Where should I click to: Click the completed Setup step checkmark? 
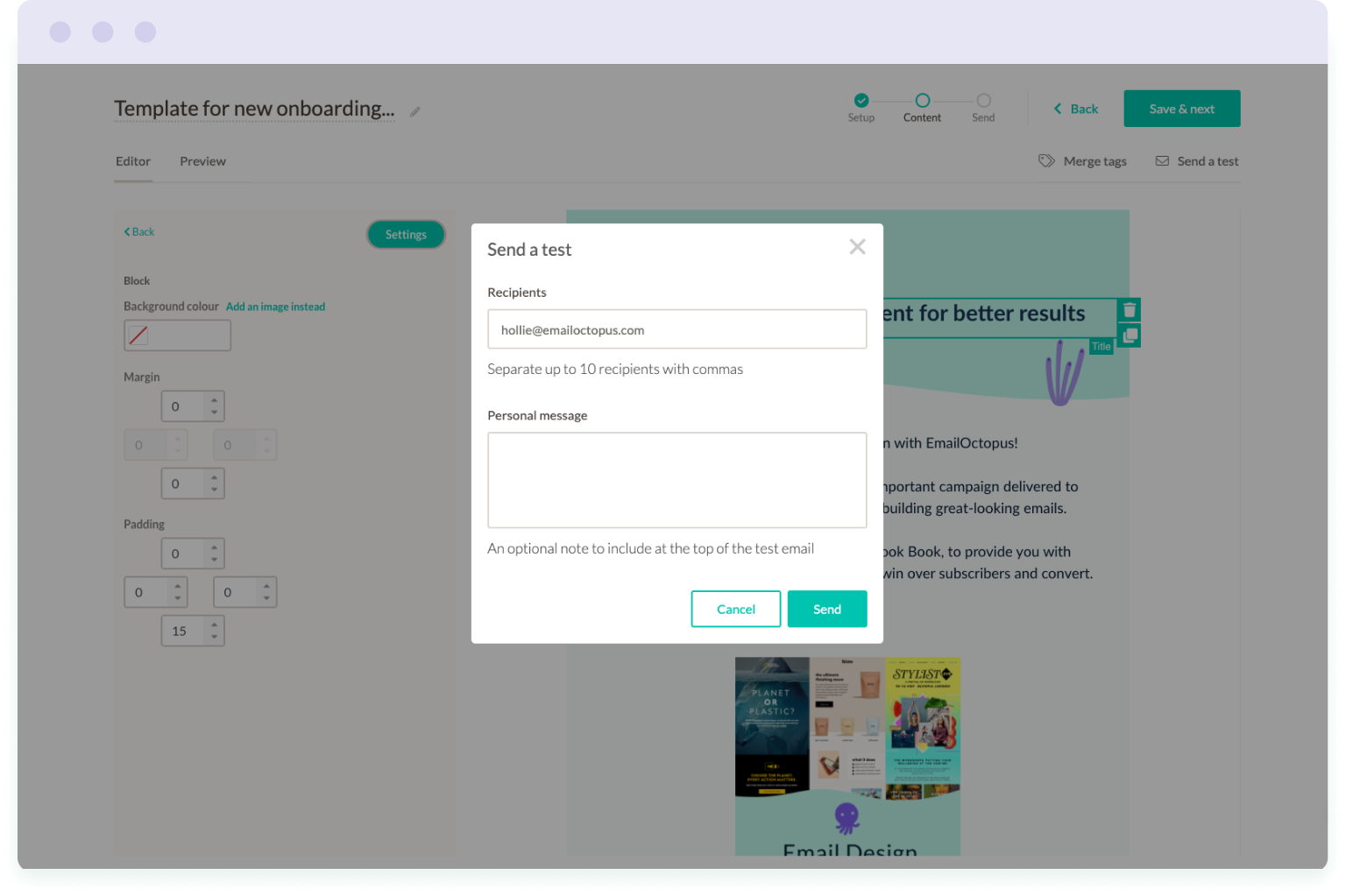pos(861,101)
